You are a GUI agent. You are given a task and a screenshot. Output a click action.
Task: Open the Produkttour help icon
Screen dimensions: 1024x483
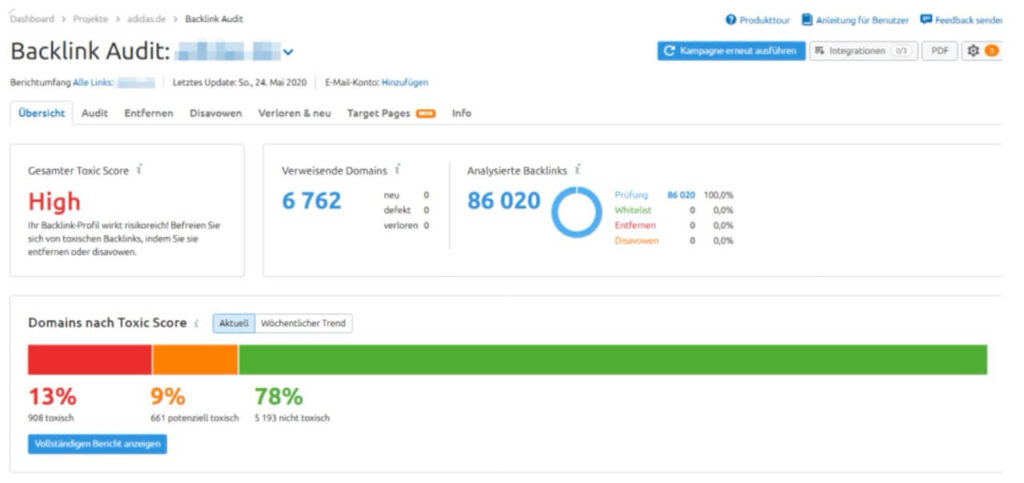coord(731,20)
